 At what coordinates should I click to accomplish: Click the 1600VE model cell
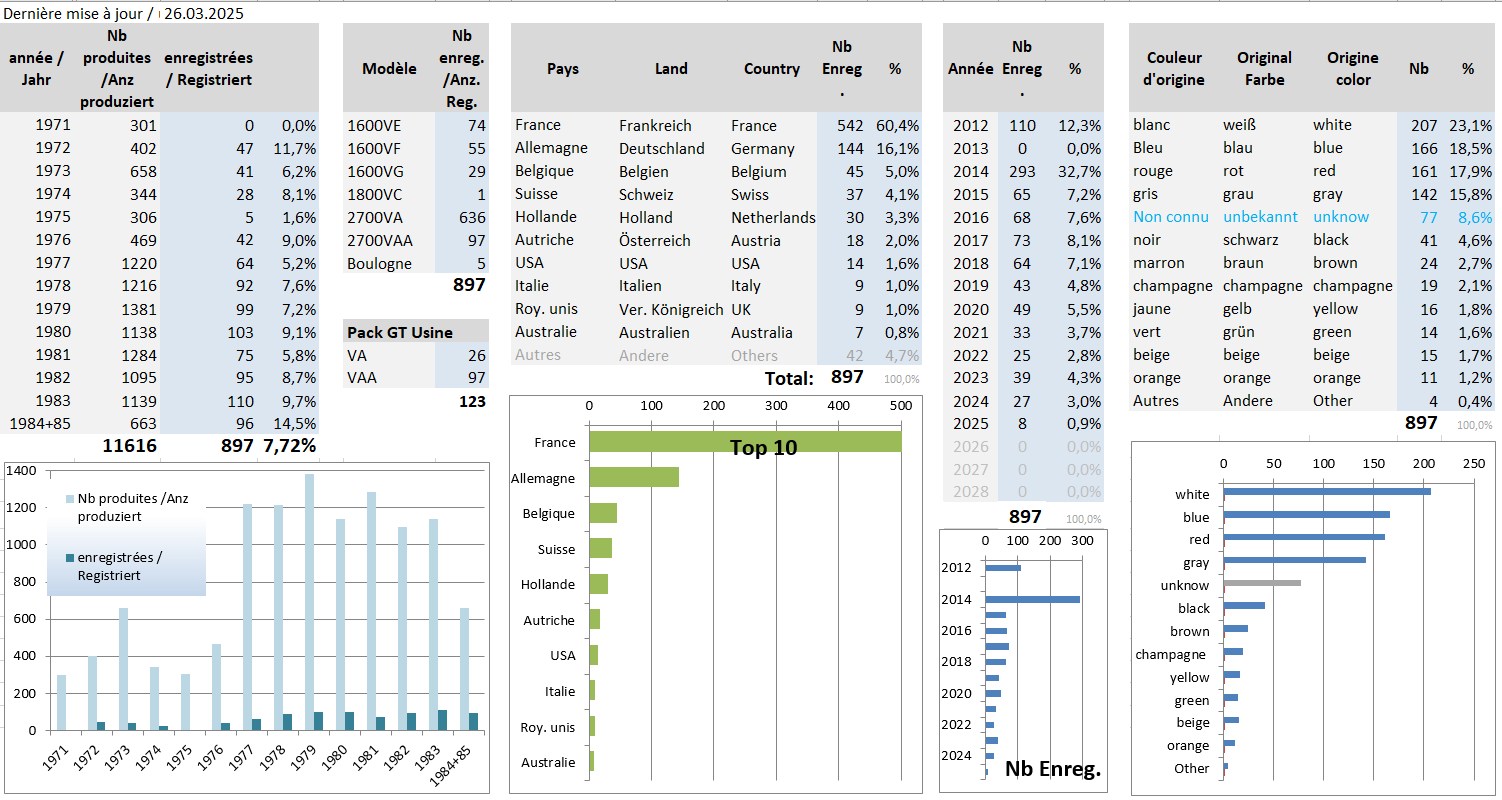tap(374, 125)
